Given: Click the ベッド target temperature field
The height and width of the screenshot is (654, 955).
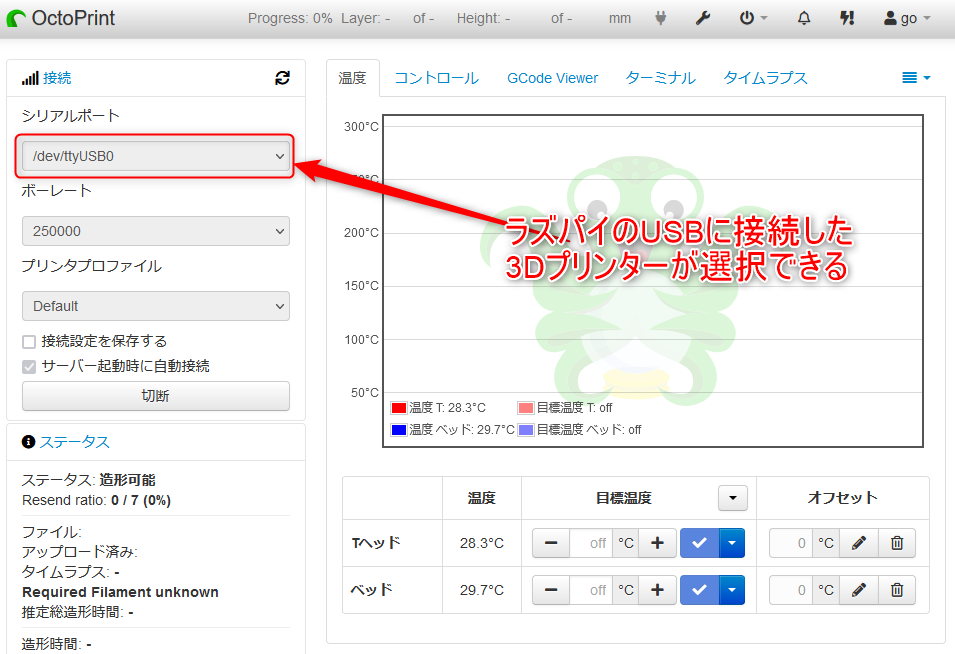Looking at the screenshot, I should click(591, 589).
